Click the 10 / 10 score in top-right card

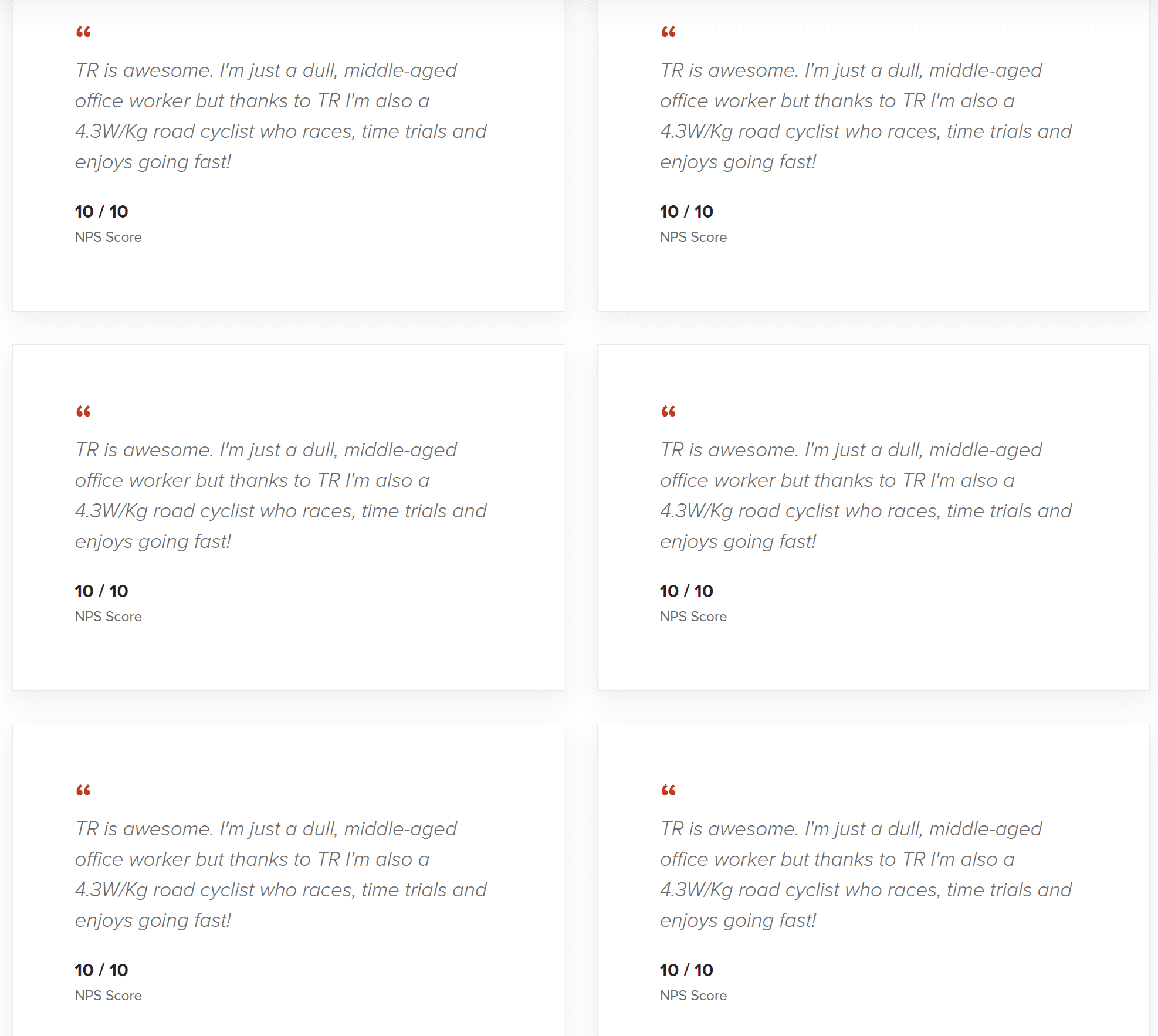[686, 212]
